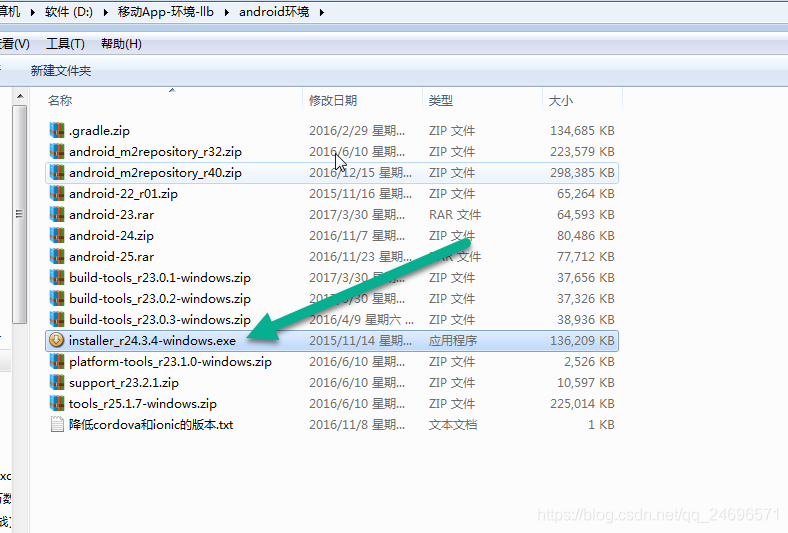Open the 帮助(H) menu
Image resolution: width=788 pixels, height=533 pixels.
(x=121, y=44)
